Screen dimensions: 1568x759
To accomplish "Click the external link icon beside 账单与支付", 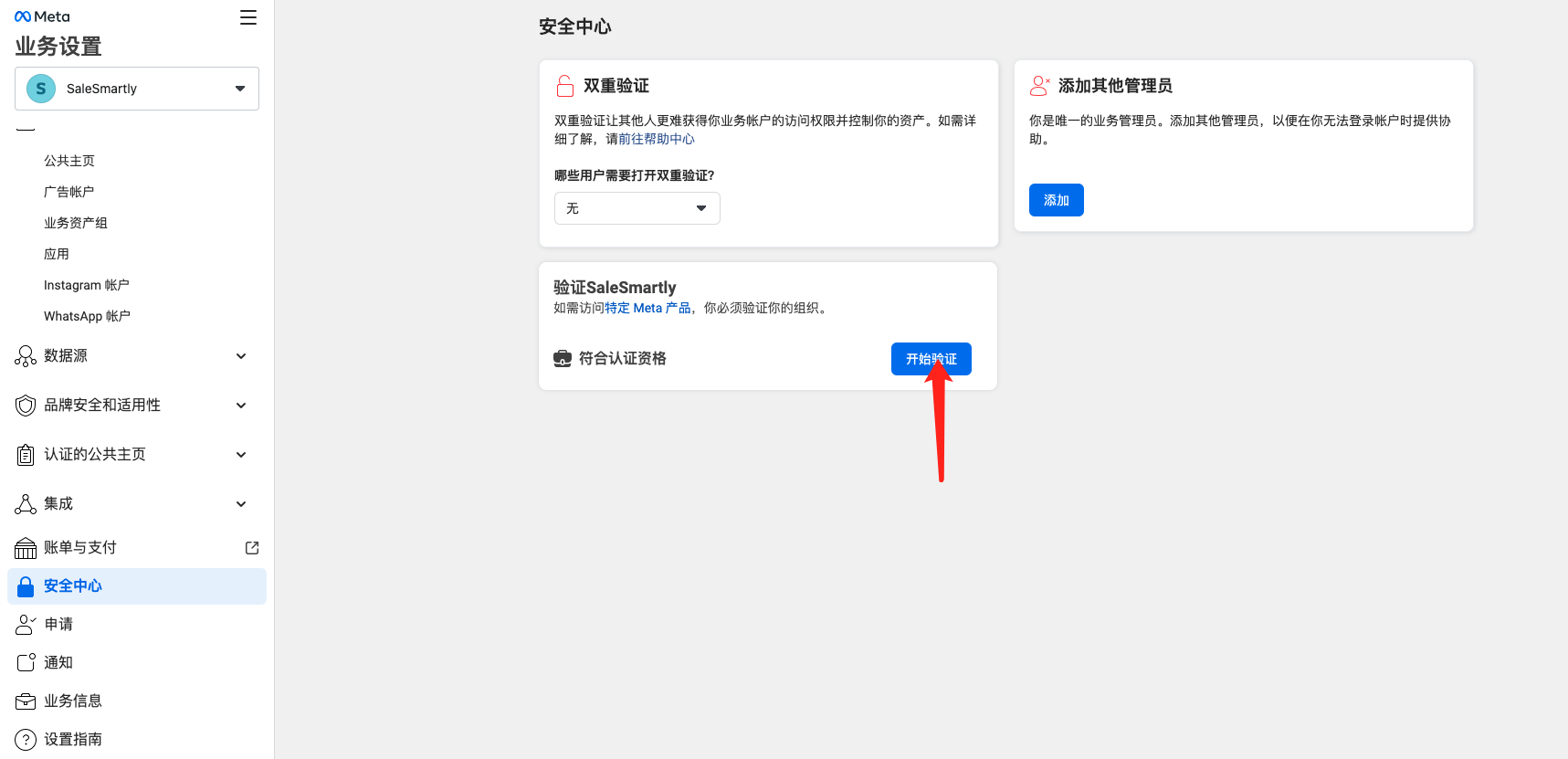I will coord(252,548).
